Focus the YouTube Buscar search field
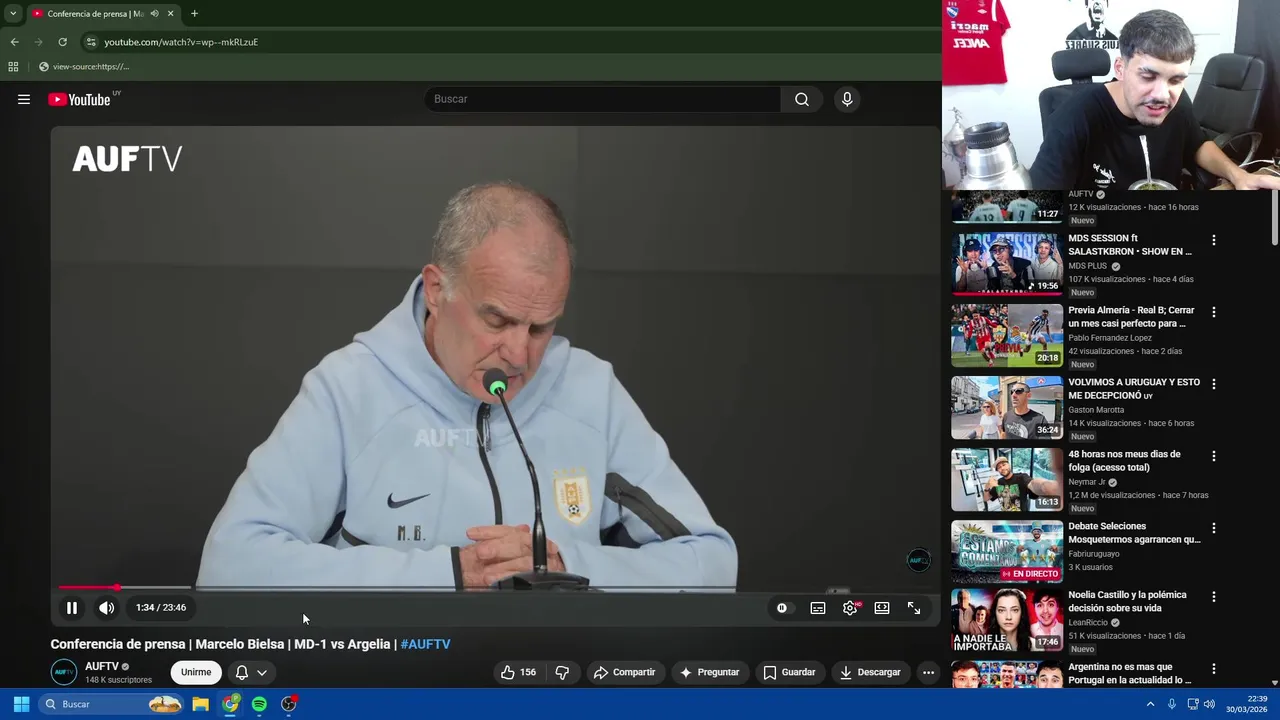The height and width of the screenshot is (720, 1280). click(603, 99)
